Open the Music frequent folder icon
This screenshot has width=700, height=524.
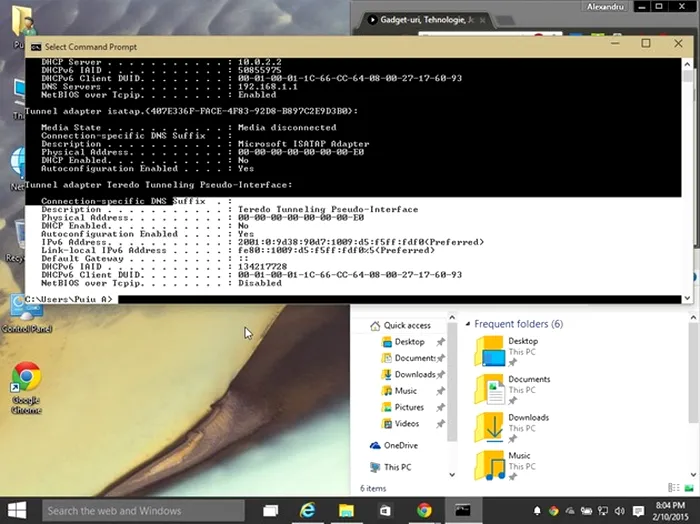(x=489, y=466)
